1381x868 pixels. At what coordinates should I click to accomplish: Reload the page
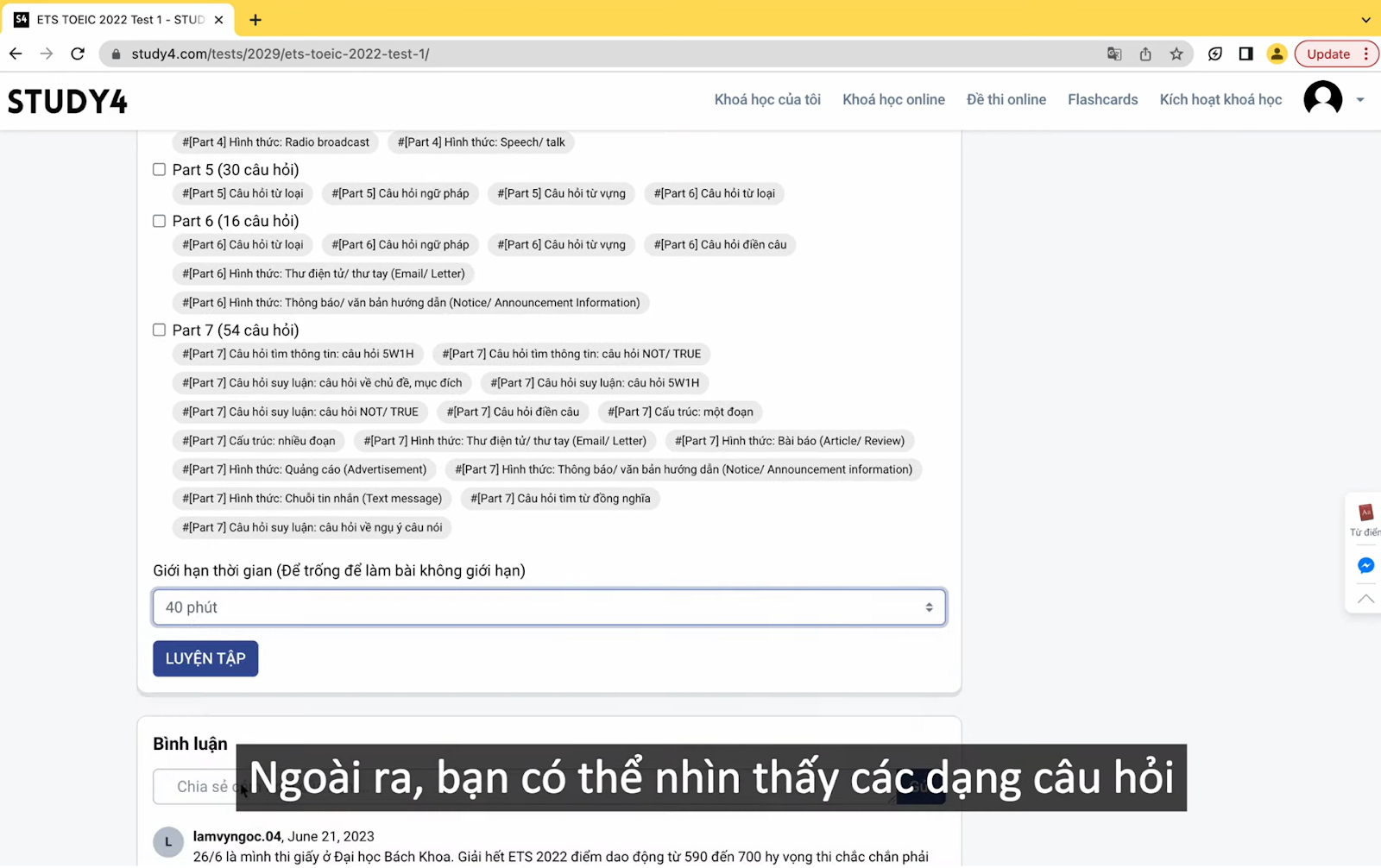[78, 53]
